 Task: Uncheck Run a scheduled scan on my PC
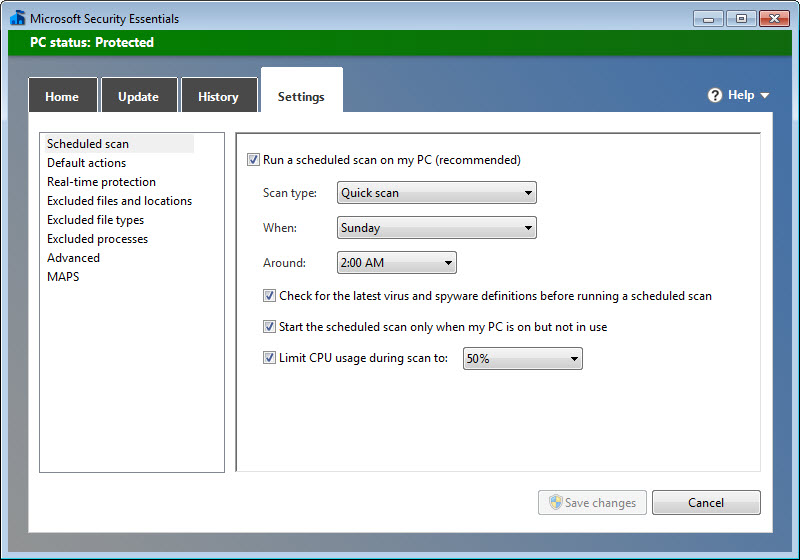click(x=253, y=160)
